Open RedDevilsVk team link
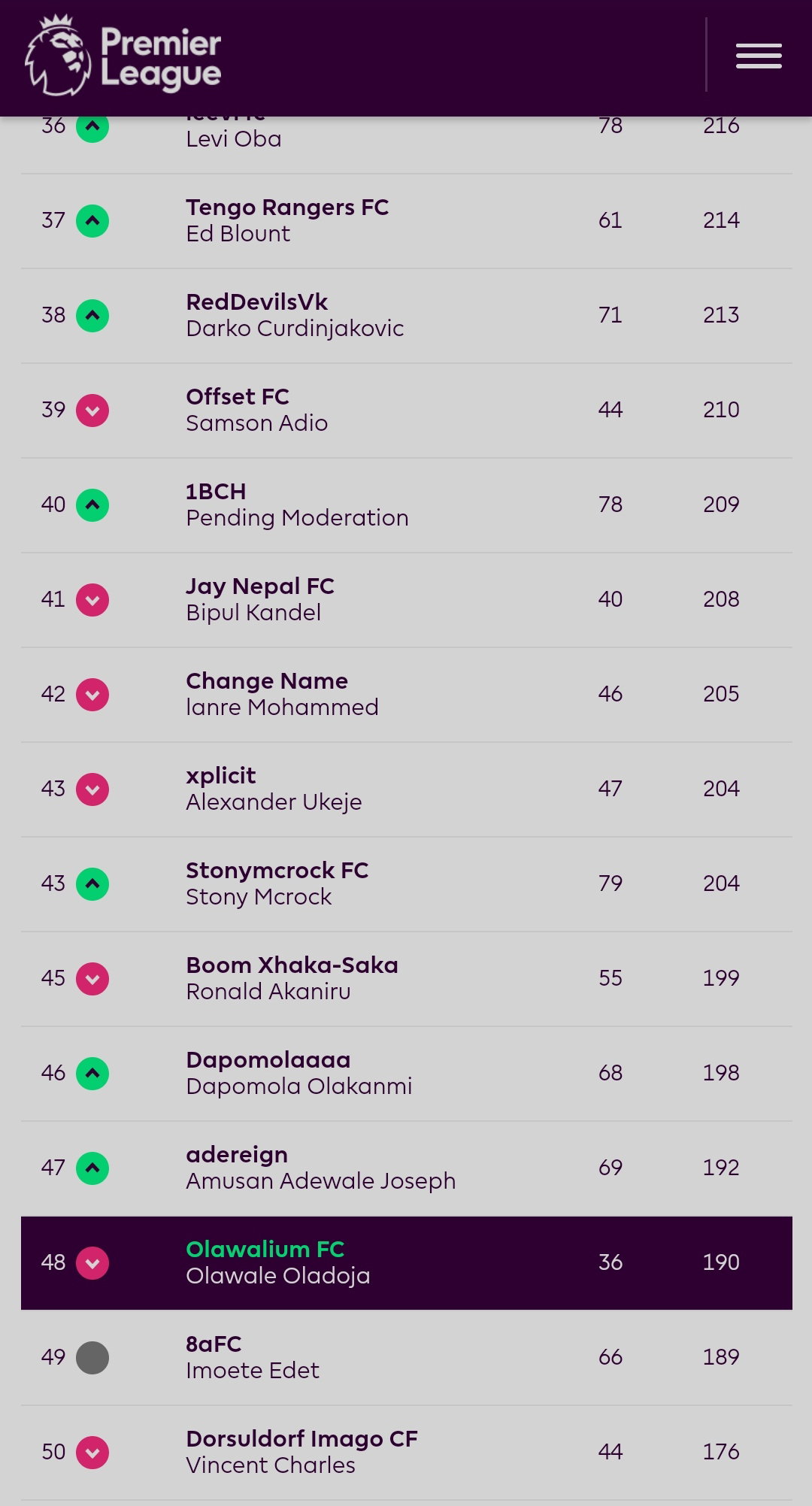This screenshot has height=1506, width=812. (x=256, y=302)
